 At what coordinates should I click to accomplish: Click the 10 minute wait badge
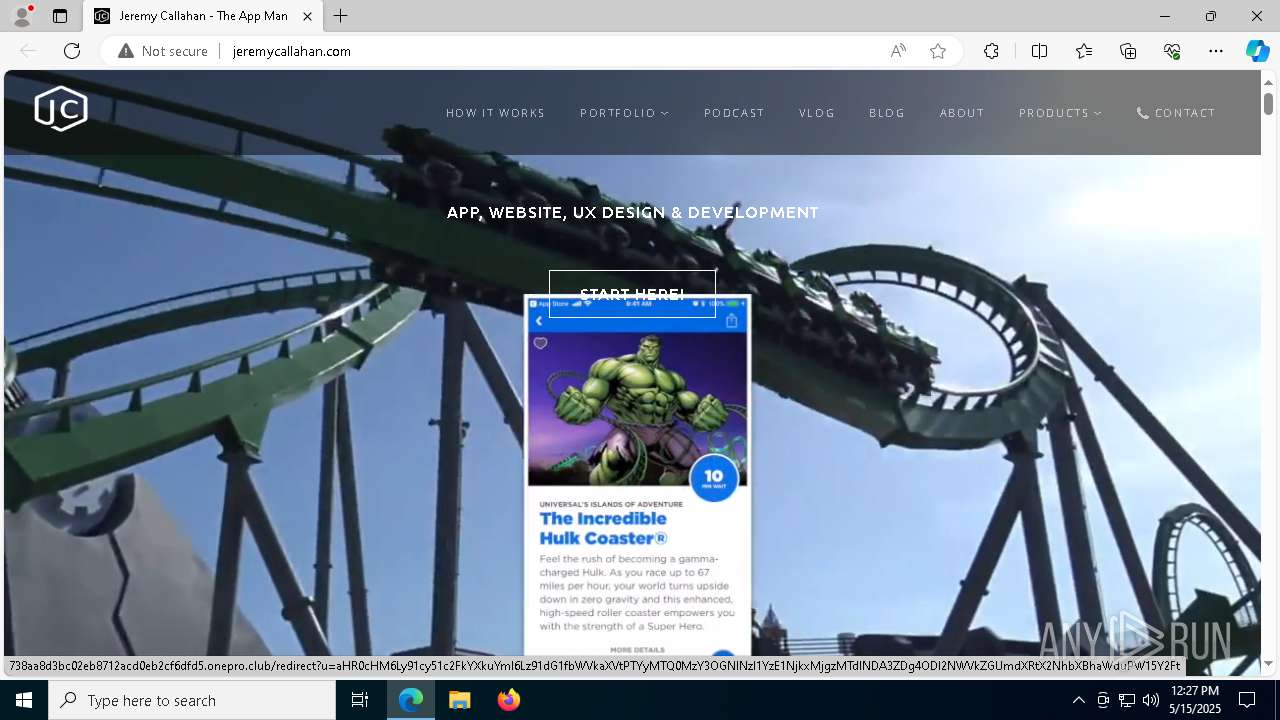pos(714,478)
